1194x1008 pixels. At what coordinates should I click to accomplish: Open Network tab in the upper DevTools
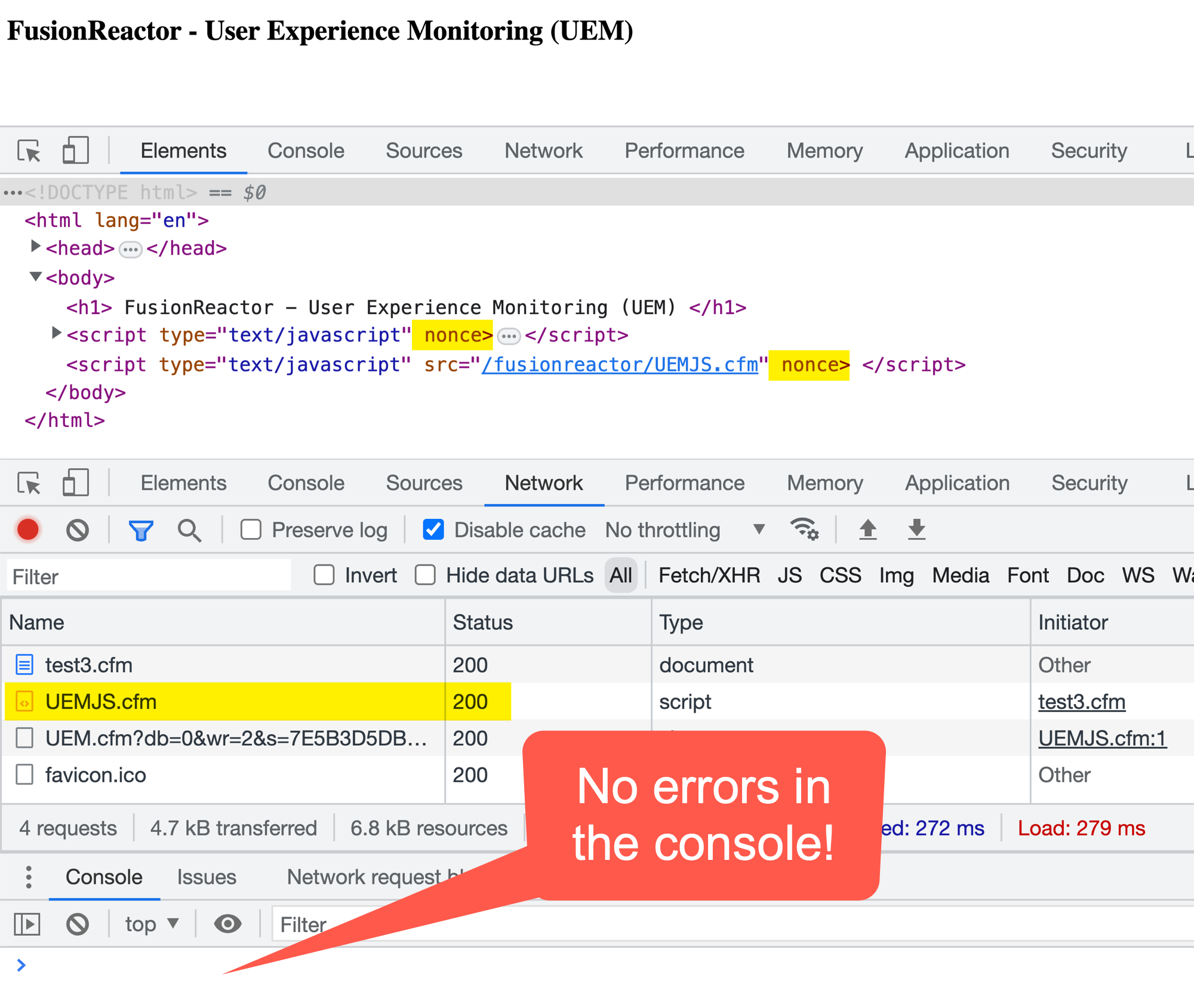click(x=543, y=150)
